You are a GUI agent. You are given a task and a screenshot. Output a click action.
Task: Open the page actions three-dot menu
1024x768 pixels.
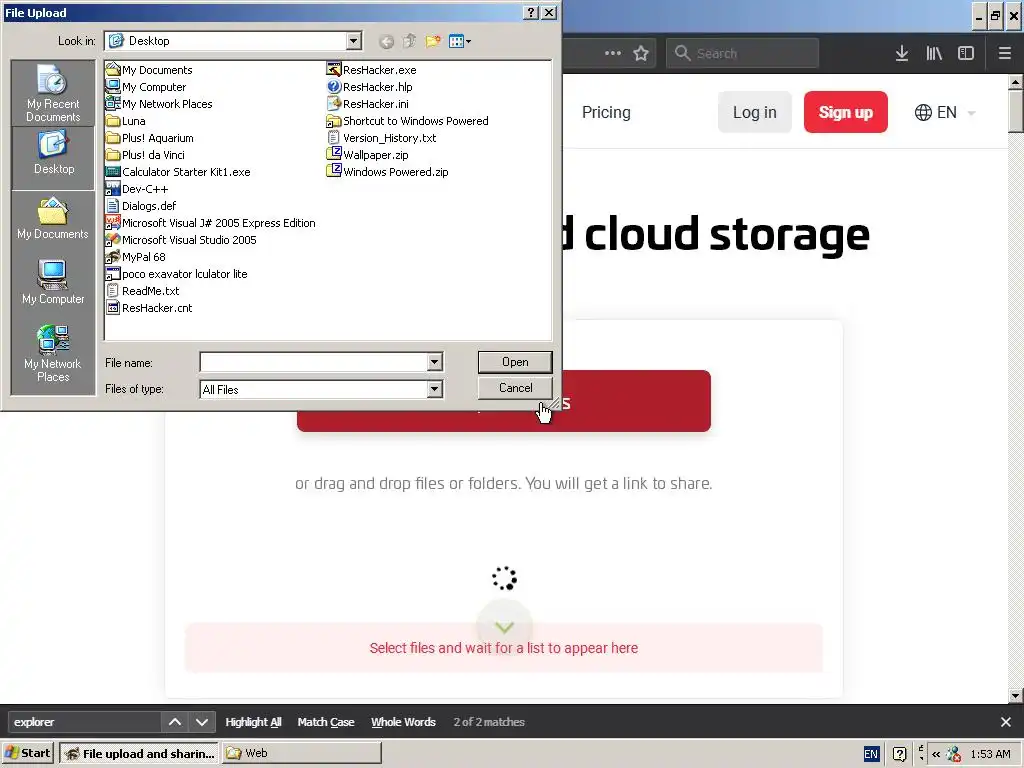click(613, 54)
